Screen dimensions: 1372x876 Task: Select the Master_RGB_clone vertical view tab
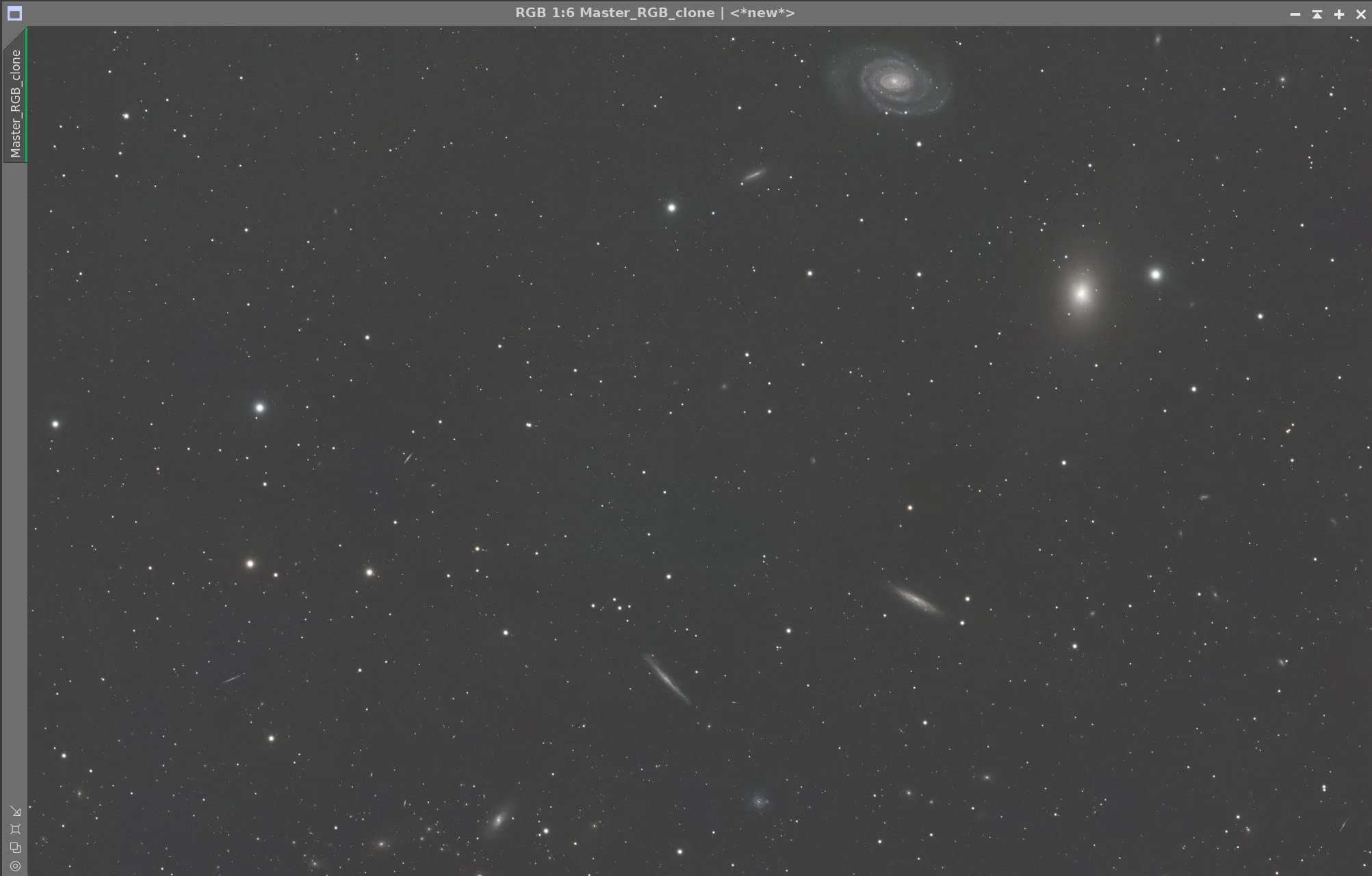coord(15,103)
